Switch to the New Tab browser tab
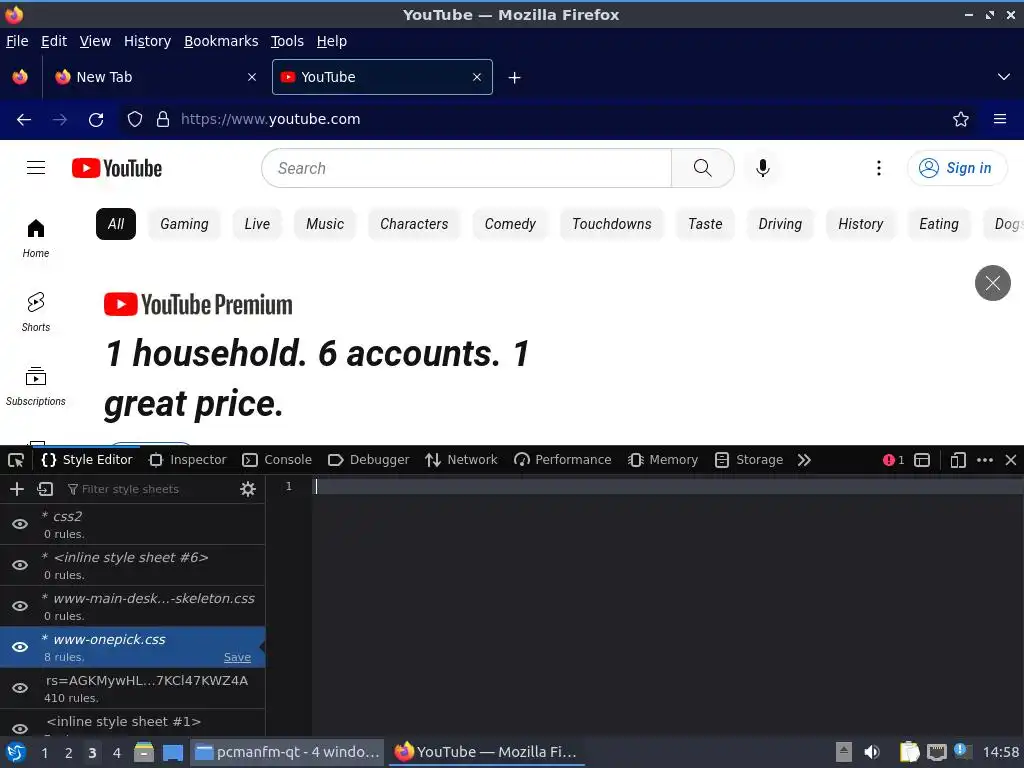 click(x=155, y=77)
